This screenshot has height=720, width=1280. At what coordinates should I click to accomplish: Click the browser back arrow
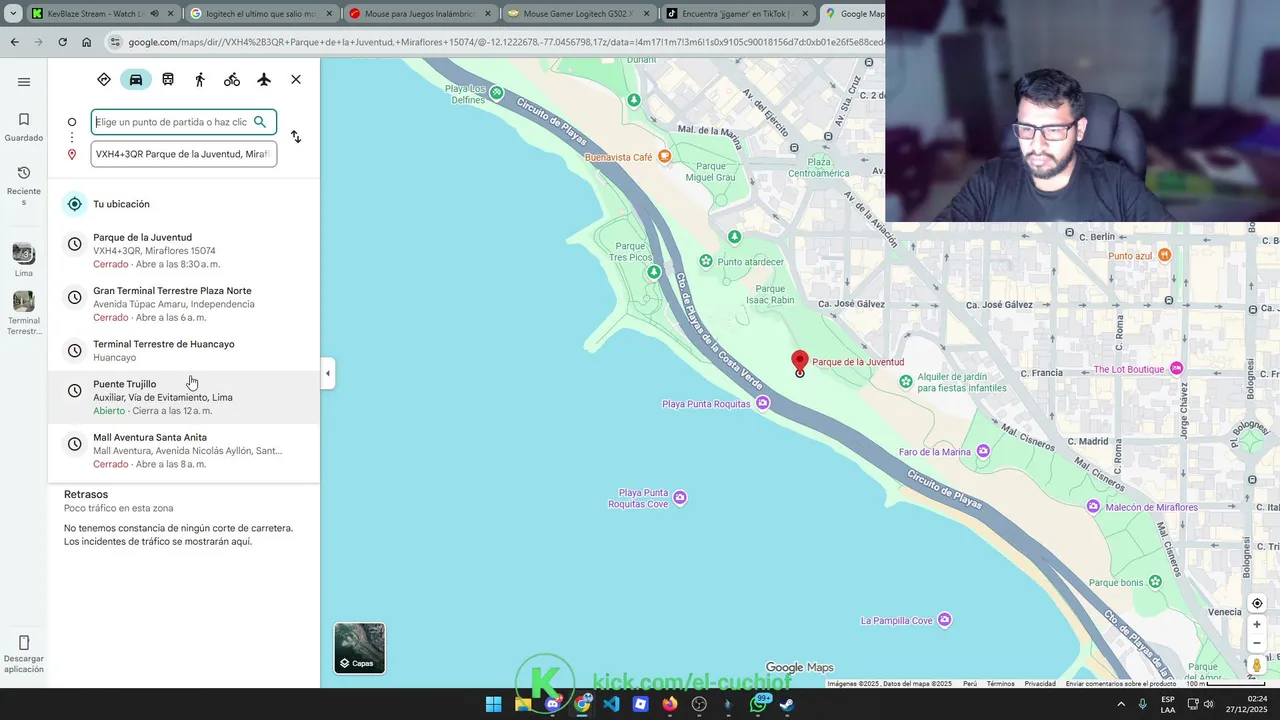(14, 42)
